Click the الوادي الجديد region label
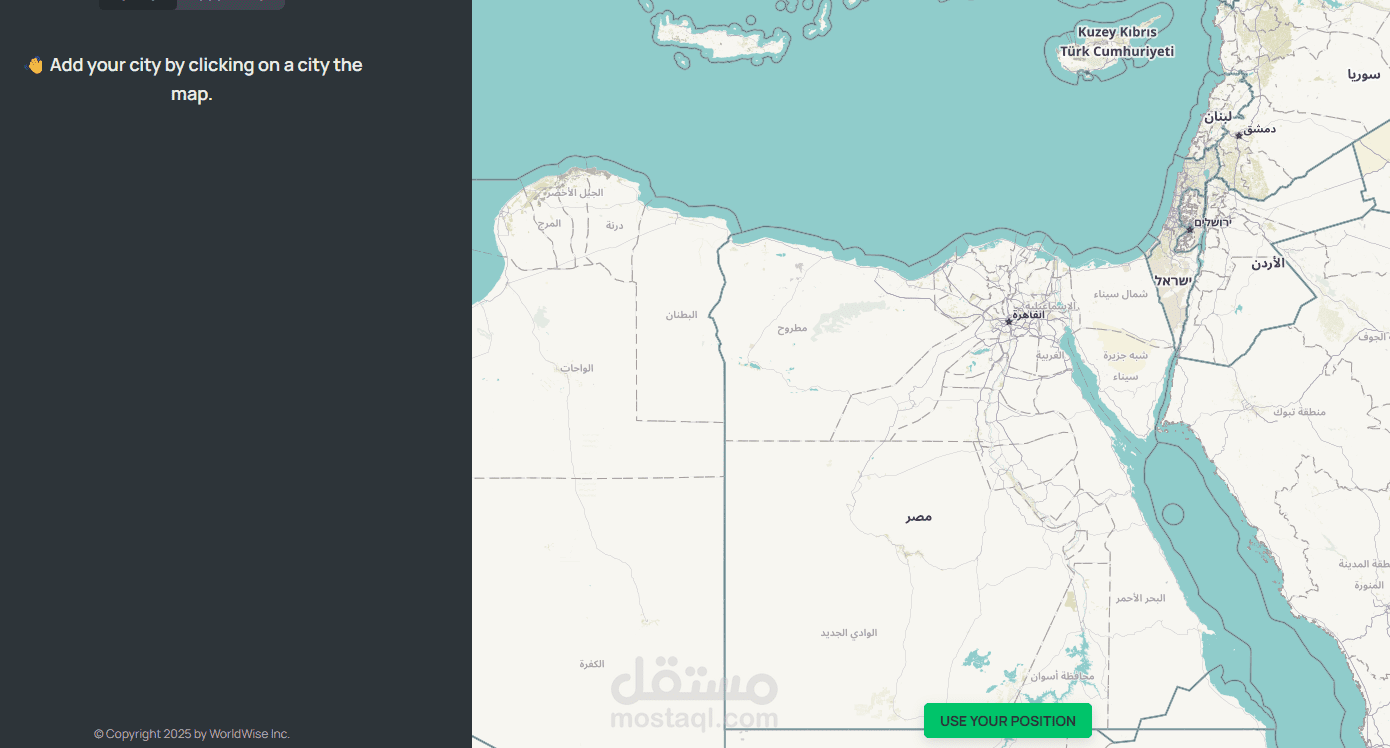The width and height of the screenshot is (1390, 748). click(848, 632)
